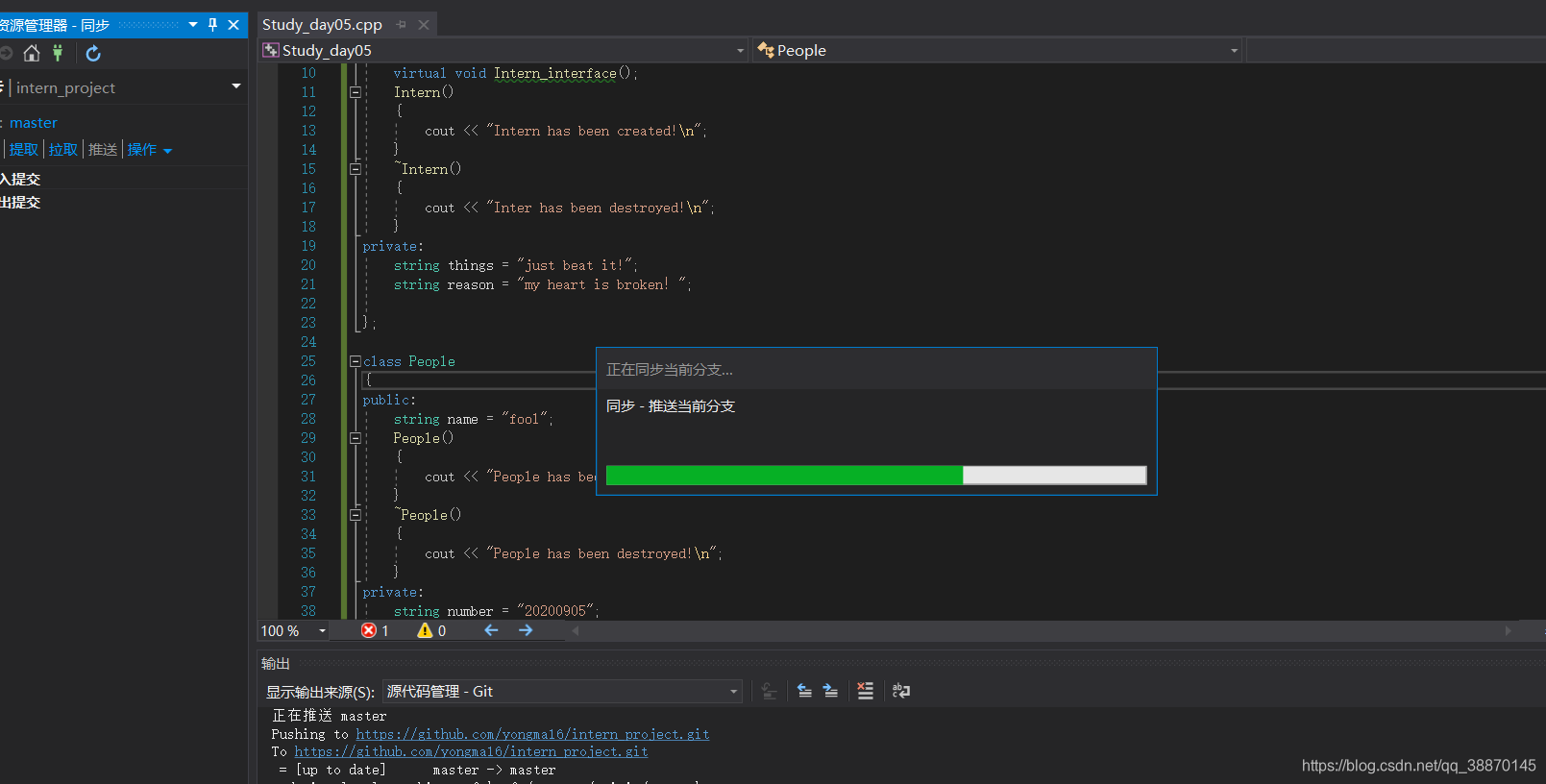Navigate to previous issue with left arrow
The height and width of the screenshot is (784, 1546).
491,630
